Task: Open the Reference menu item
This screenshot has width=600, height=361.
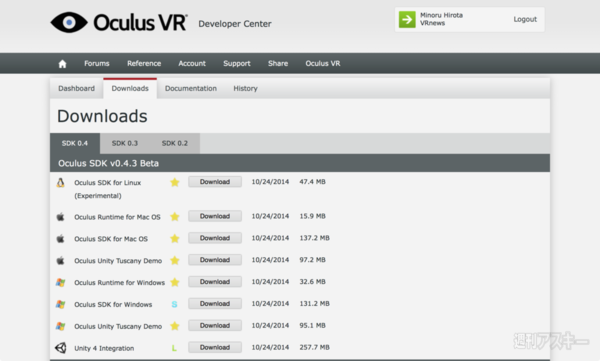Action: point(144,64)
